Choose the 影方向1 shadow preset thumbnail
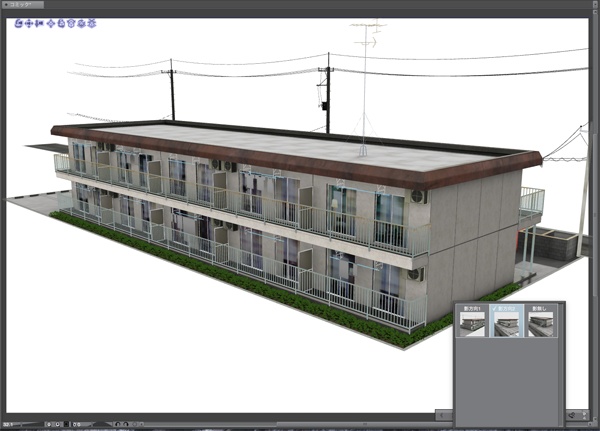Screen dimensions: 600x431 tap(472, 321)
